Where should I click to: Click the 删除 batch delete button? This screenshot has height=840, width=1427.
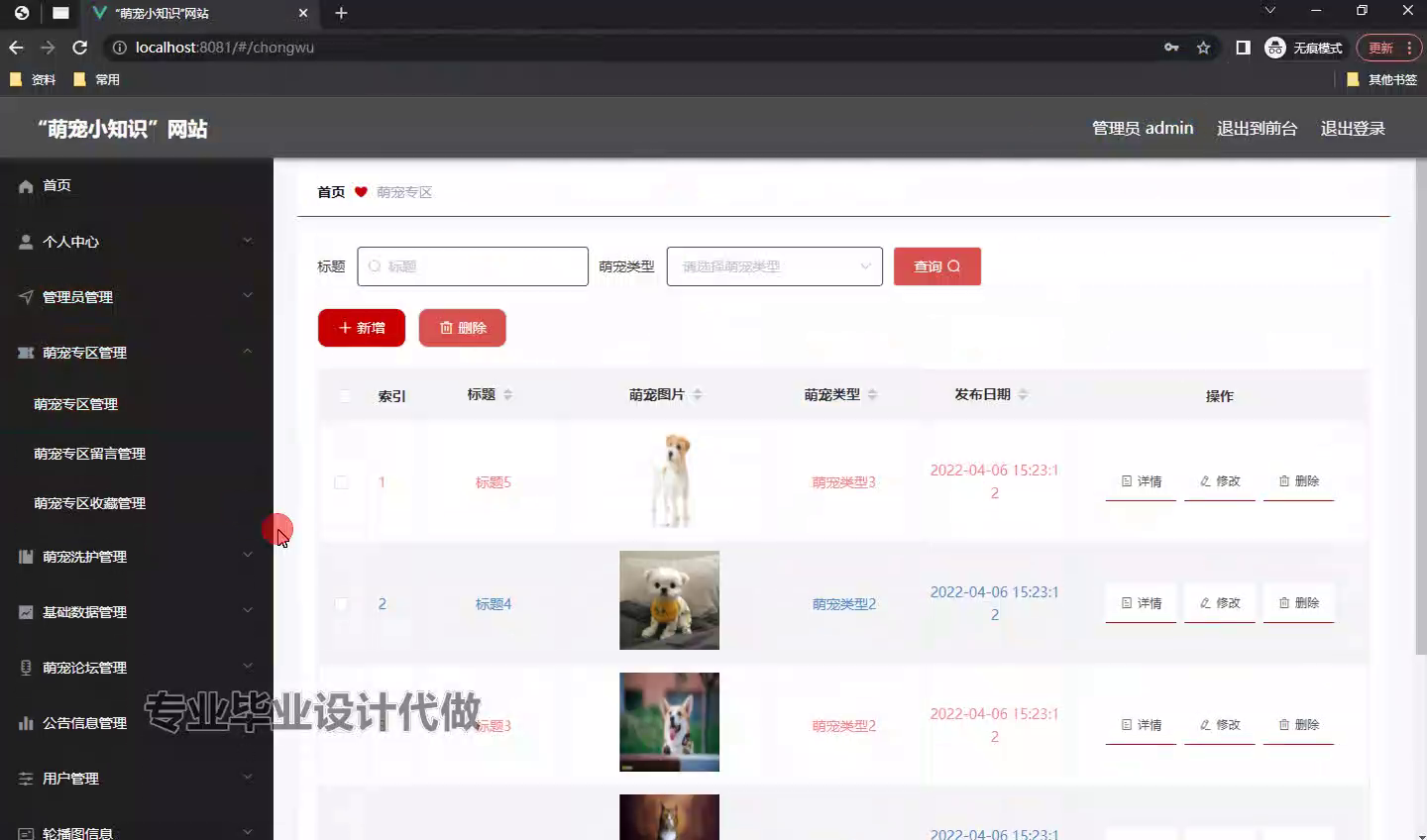pyautogui.click(x=463, y=328)
